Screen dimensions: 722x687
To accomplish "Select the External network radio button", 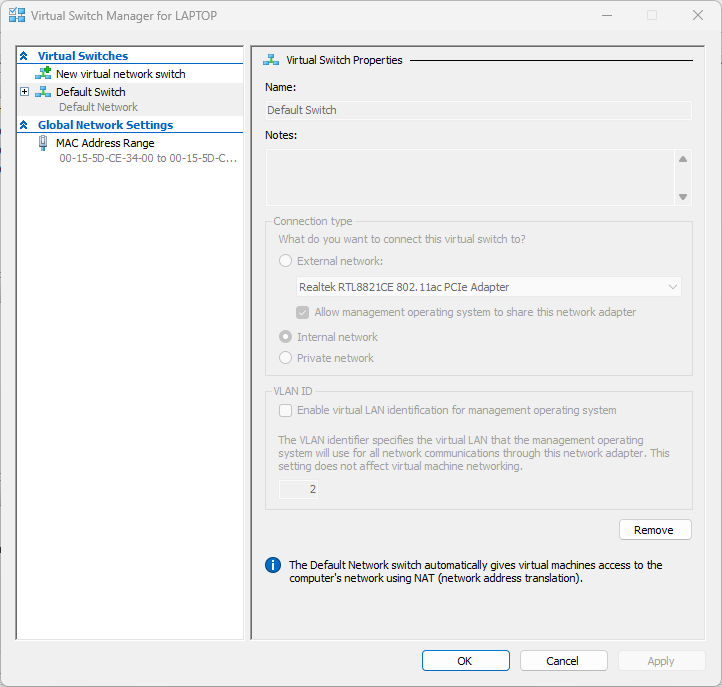I will [286, 261].
